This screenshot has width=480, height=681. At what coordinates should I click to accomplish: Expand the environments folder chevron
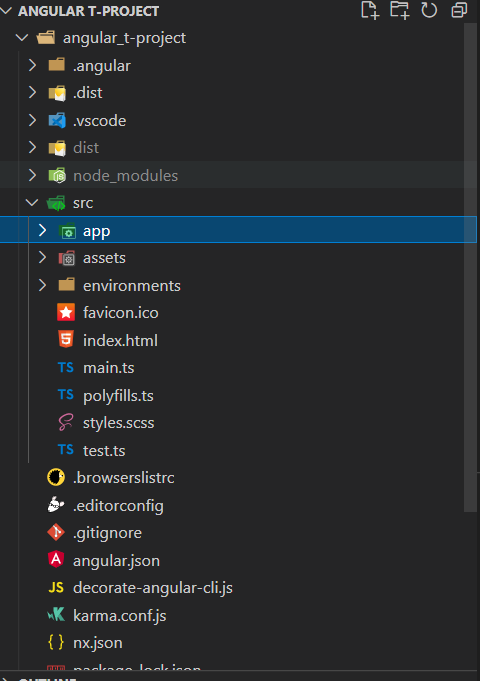[x=42, y=285]
